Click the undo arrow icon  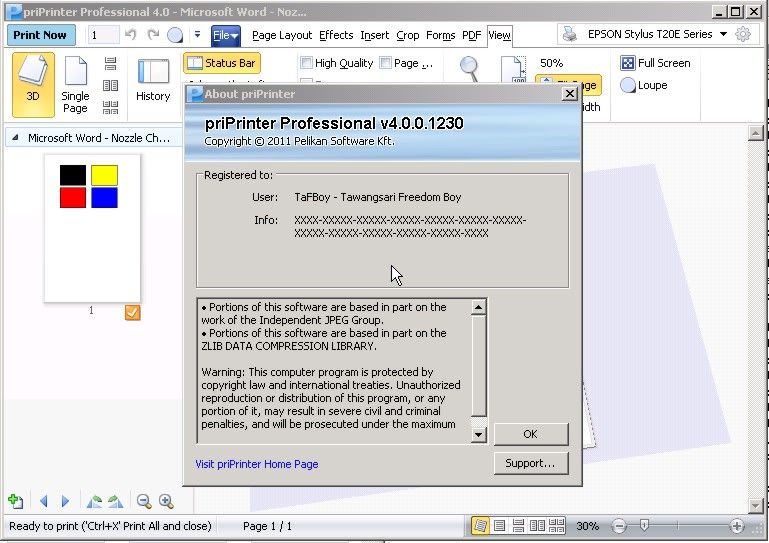[130, 34]
